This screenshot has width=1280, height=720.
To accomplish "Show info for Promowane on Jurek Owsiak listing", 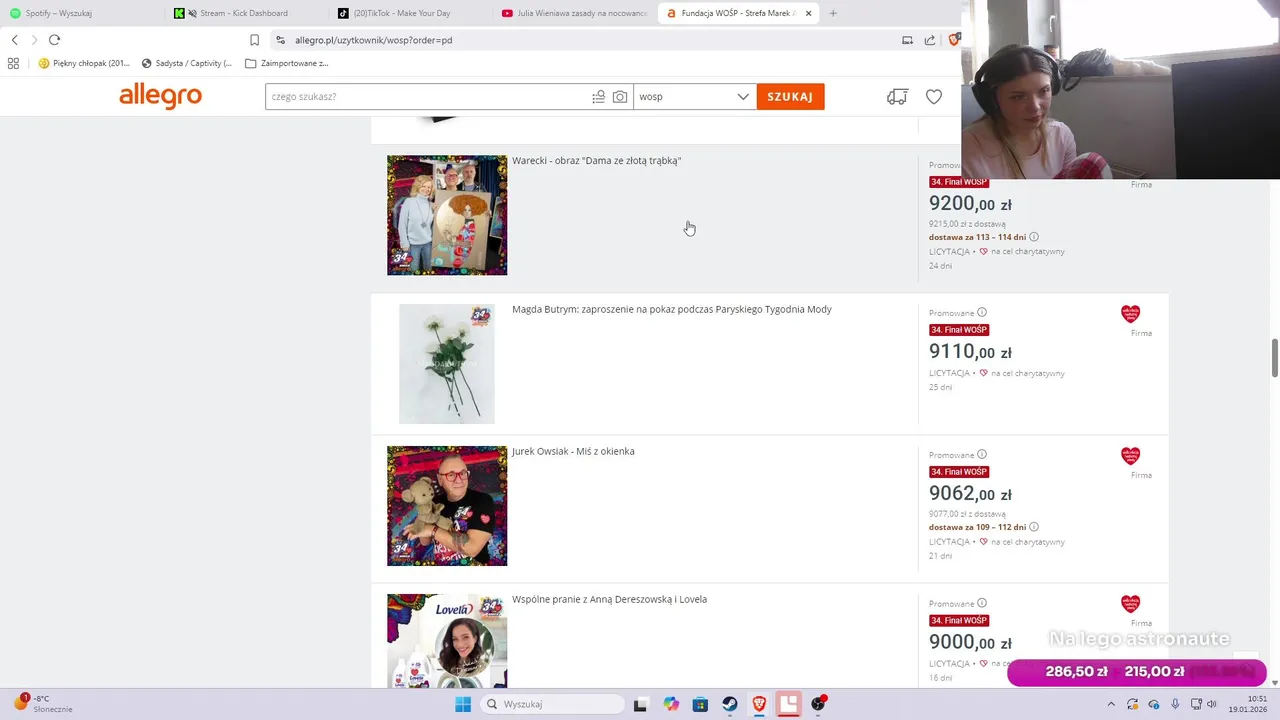I will 981,455.
